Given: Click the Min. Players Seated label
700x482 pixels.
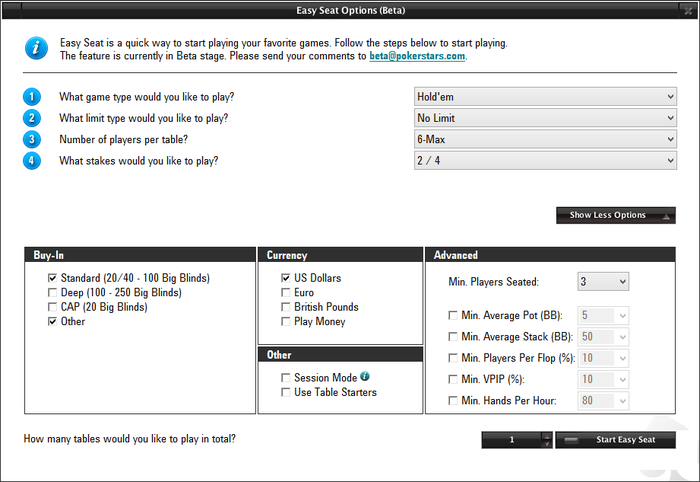Looking at the screenshot, I should [x=494, y=282].
